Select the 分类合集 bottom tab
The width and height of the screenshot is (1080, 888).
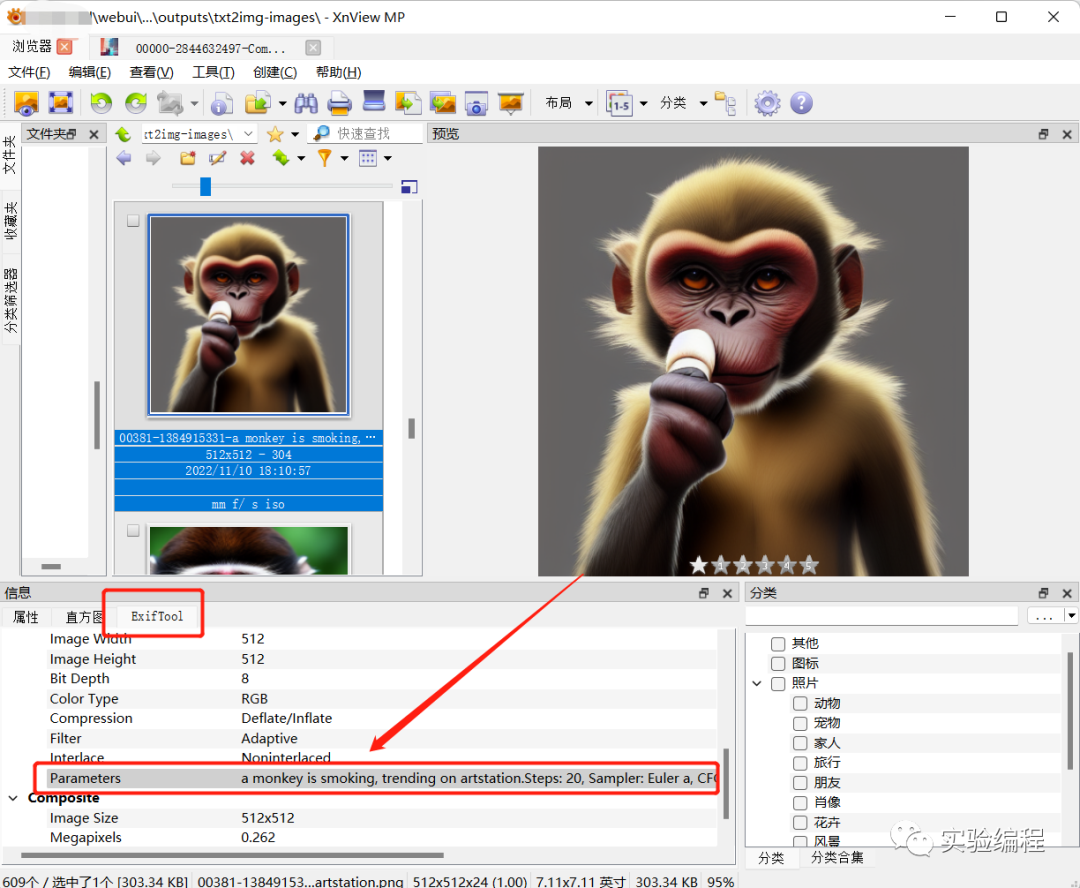836,858
